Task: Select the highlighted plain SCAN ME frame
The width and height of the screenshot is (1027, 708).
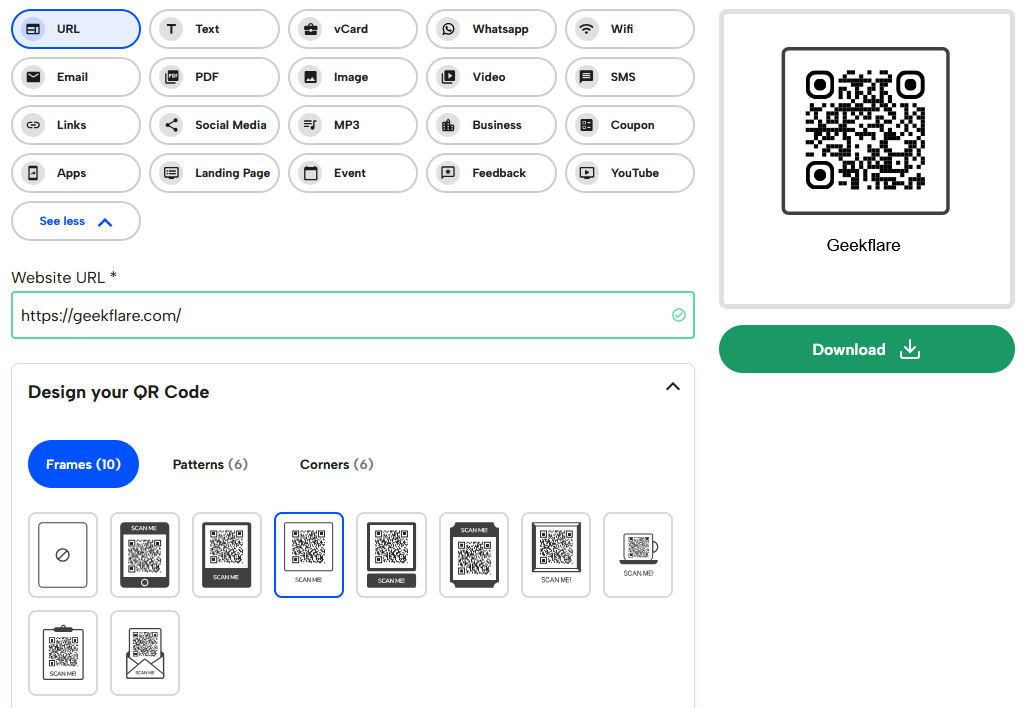Action: click(309, 555)
